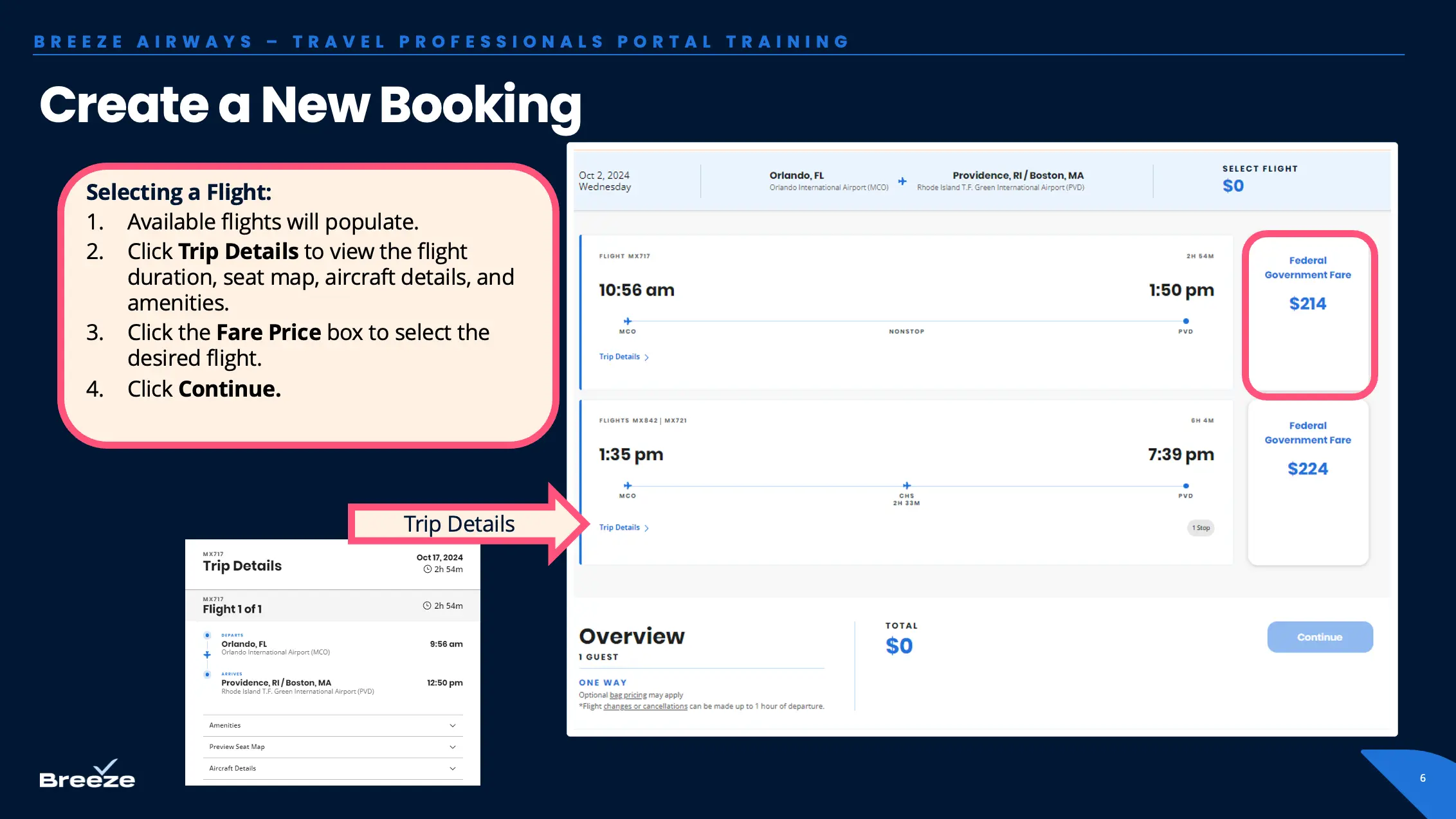Click the Aircraft Details chevron arrow

(x=453, y=768)
